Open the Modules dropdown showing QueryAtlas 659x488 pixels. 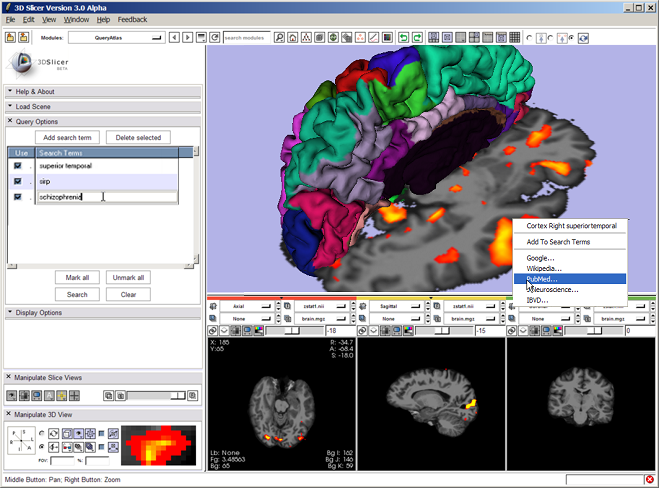click(115, 38)
